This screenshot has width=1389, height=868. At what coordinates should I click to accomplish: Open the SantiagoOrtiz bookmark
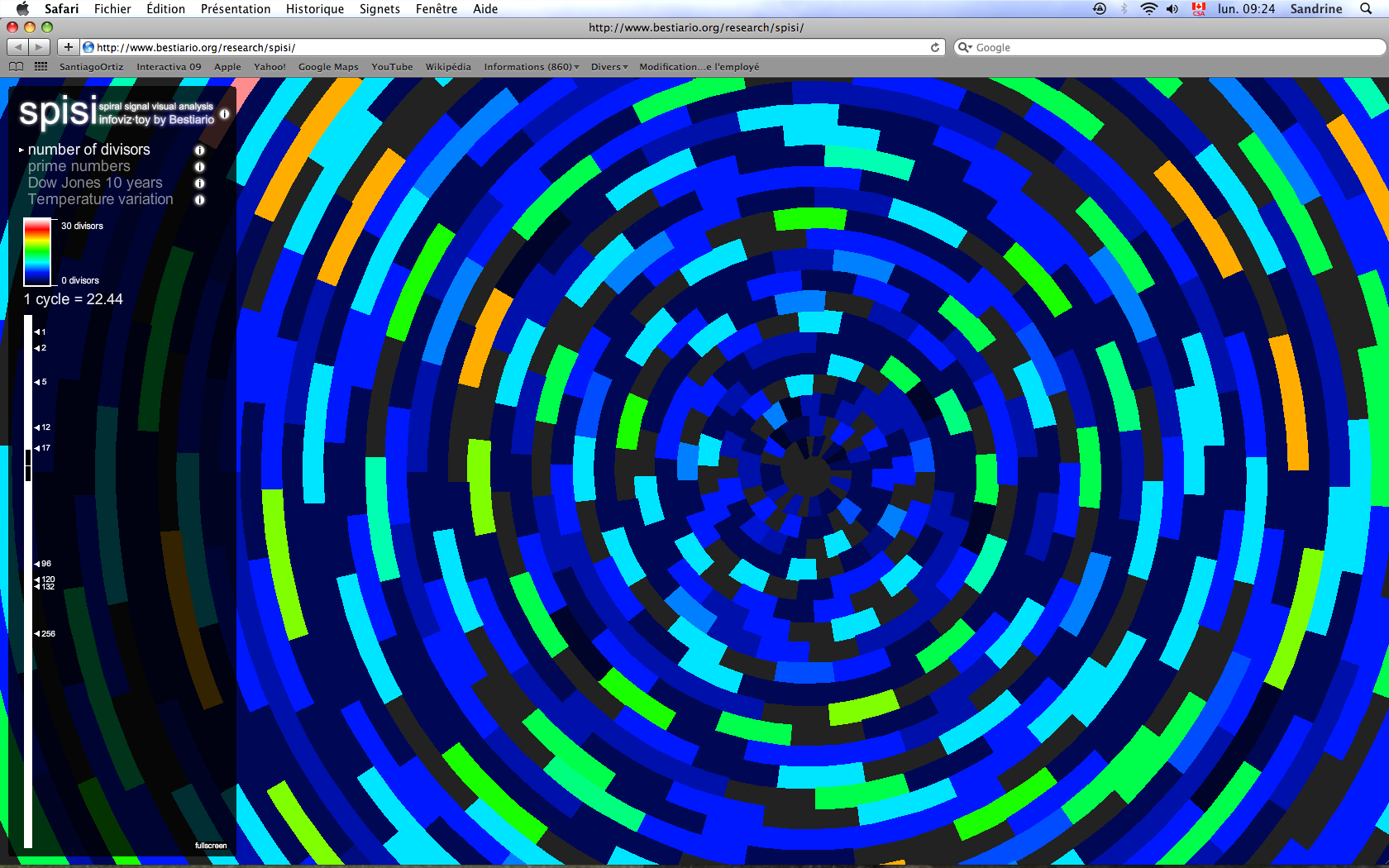pyautogui.click(x=91, y=67)
